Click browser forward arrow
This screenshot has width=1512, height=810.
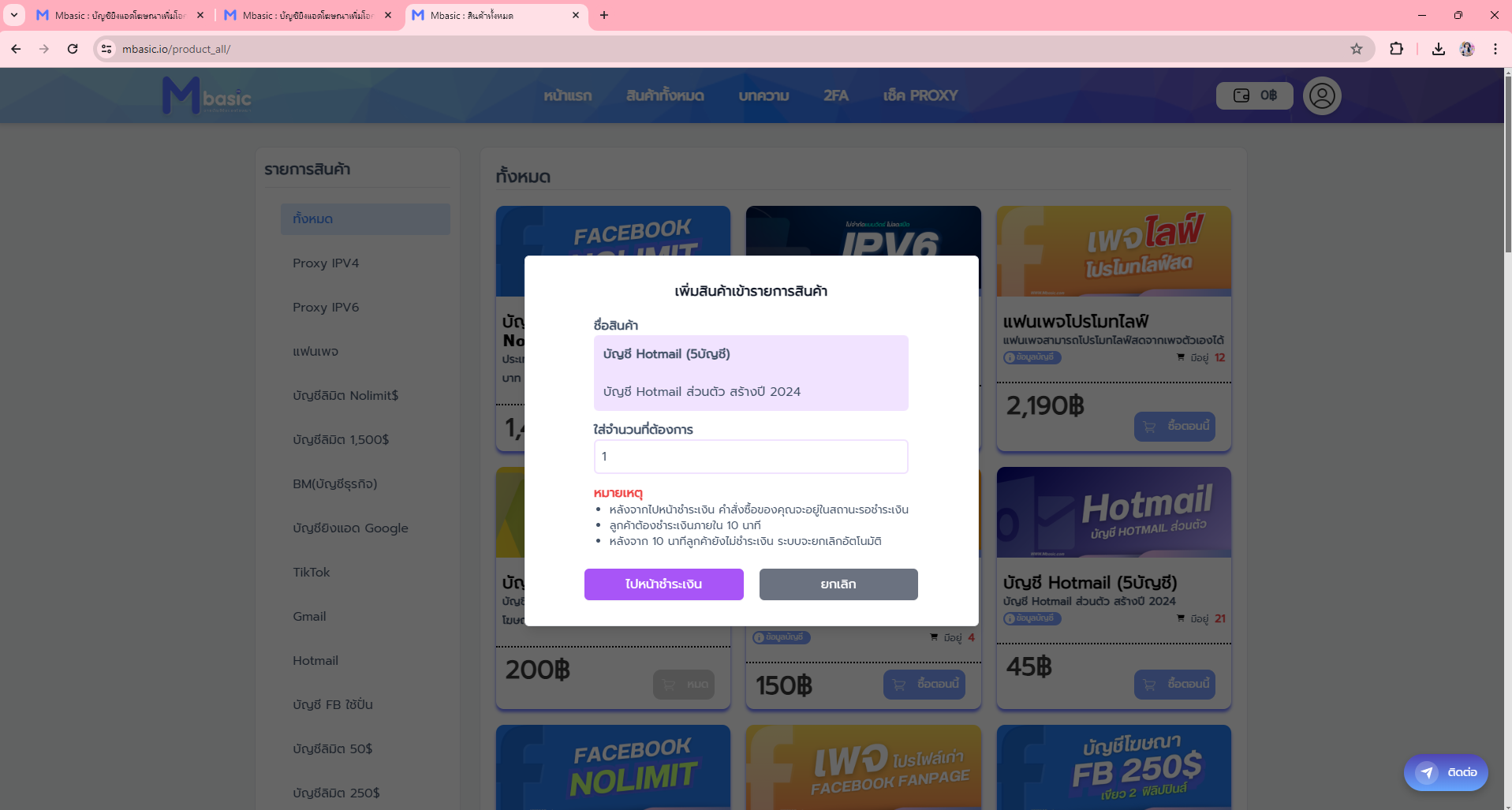[x=44, y=49]
